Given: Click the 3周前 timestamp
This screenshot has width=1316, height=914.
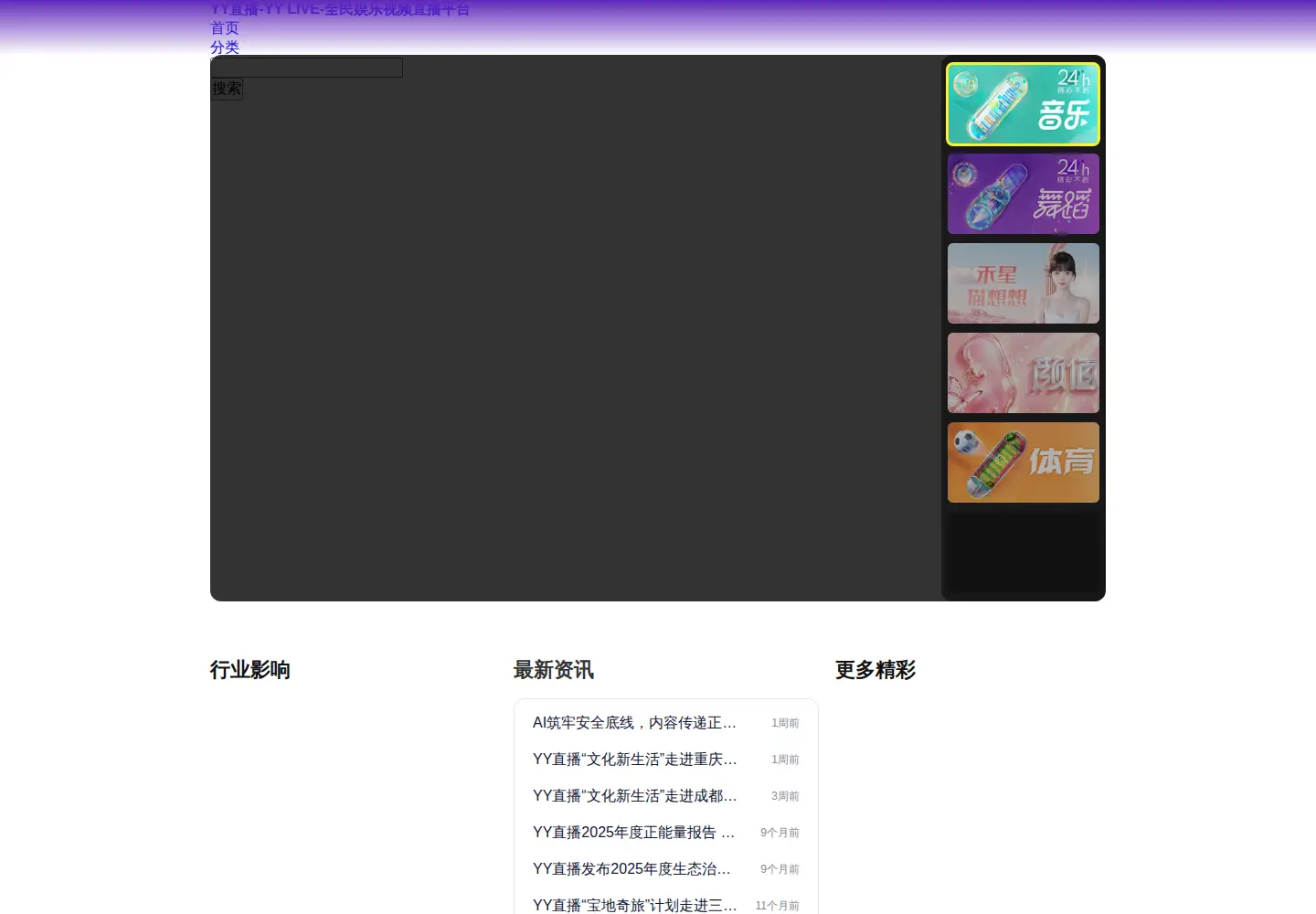Looking at the screenshot, I should click(x=785, y=796).
